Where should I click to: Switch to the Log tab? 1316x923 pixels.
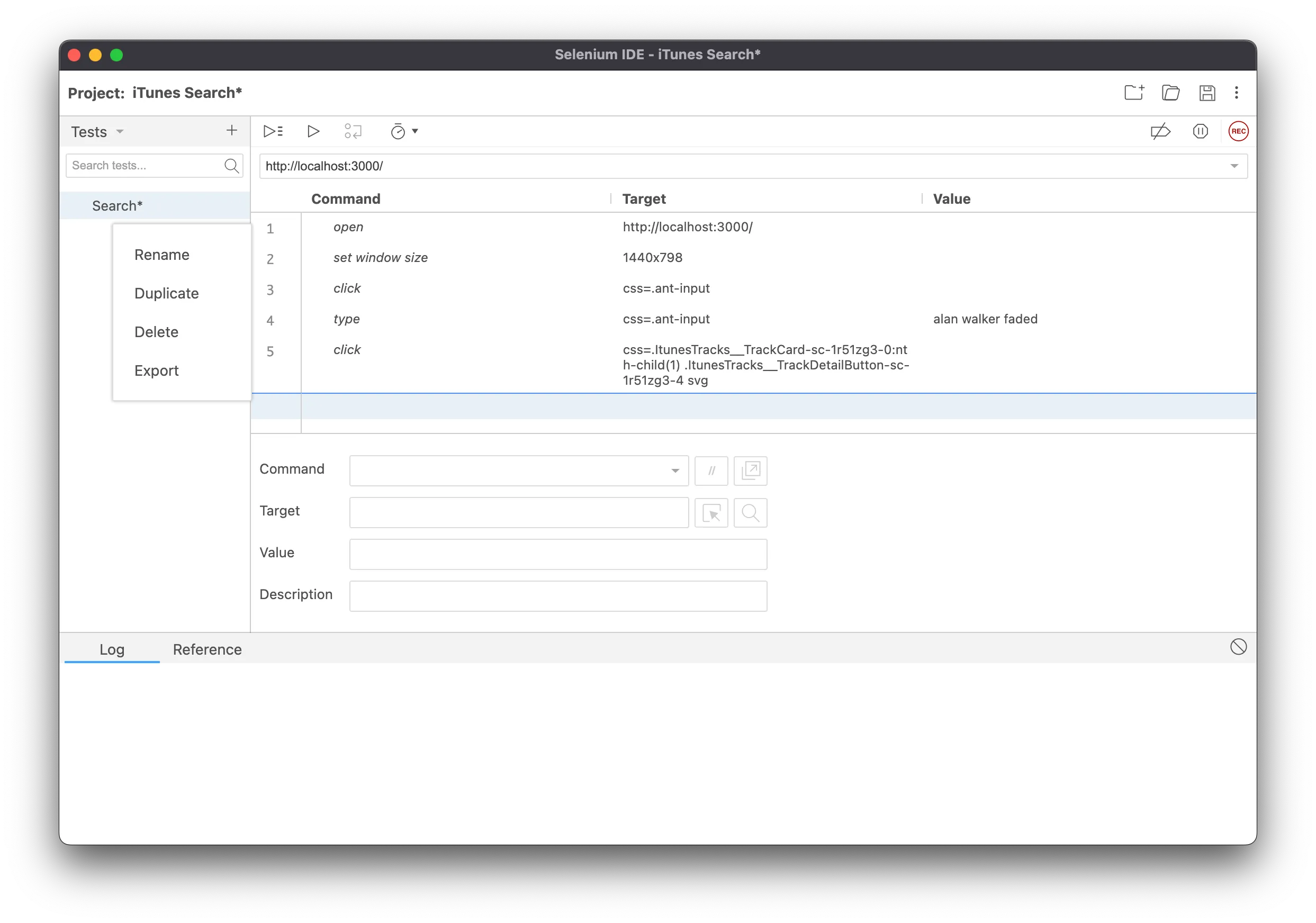[112, 649]
